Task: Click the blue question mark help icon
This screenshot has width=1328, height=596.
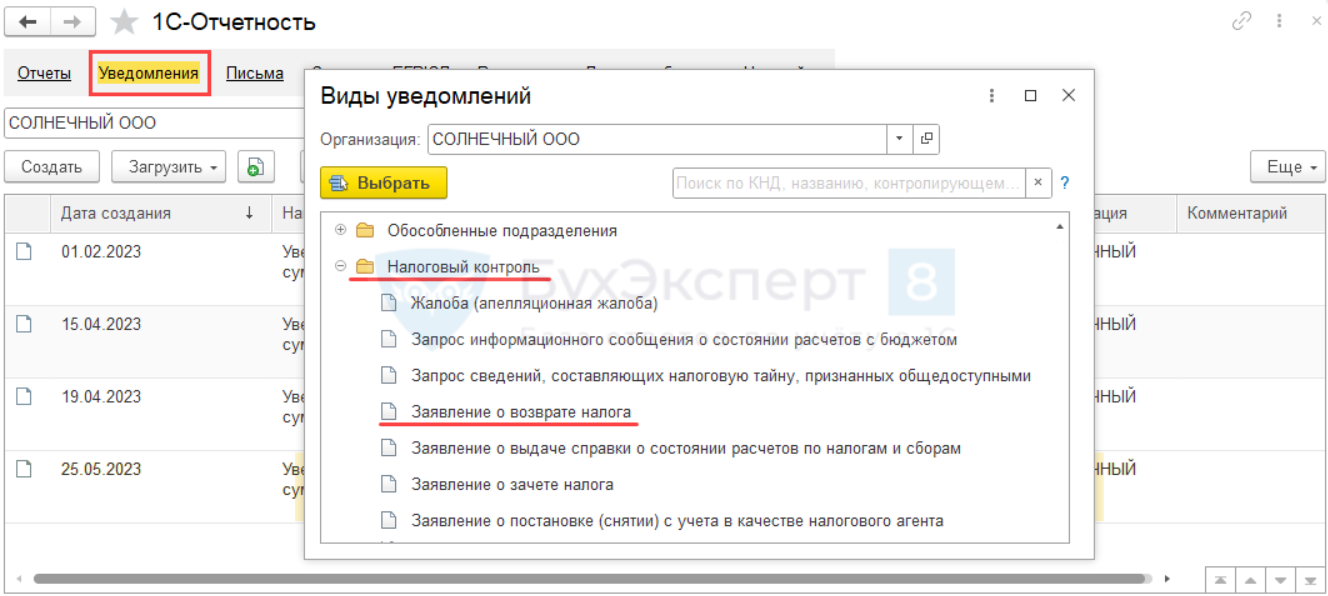Action: [x=1065, y=183]
